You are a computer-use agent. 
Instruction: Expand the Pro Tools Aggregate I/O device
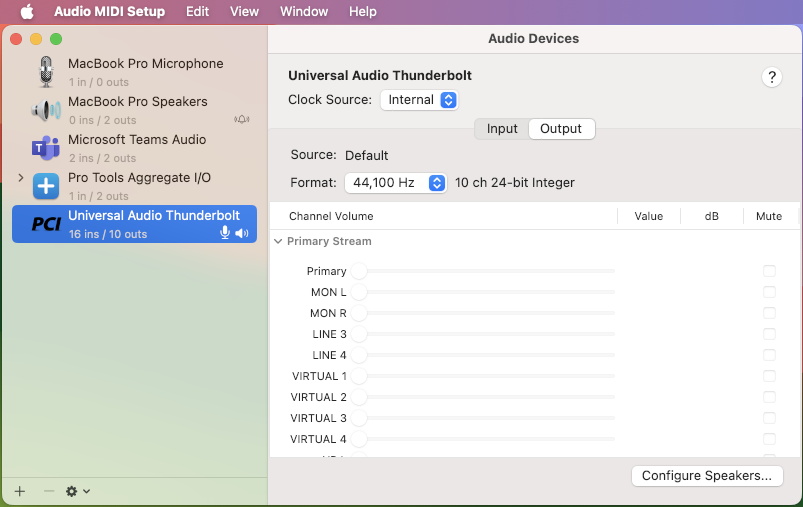coord(21,178)
